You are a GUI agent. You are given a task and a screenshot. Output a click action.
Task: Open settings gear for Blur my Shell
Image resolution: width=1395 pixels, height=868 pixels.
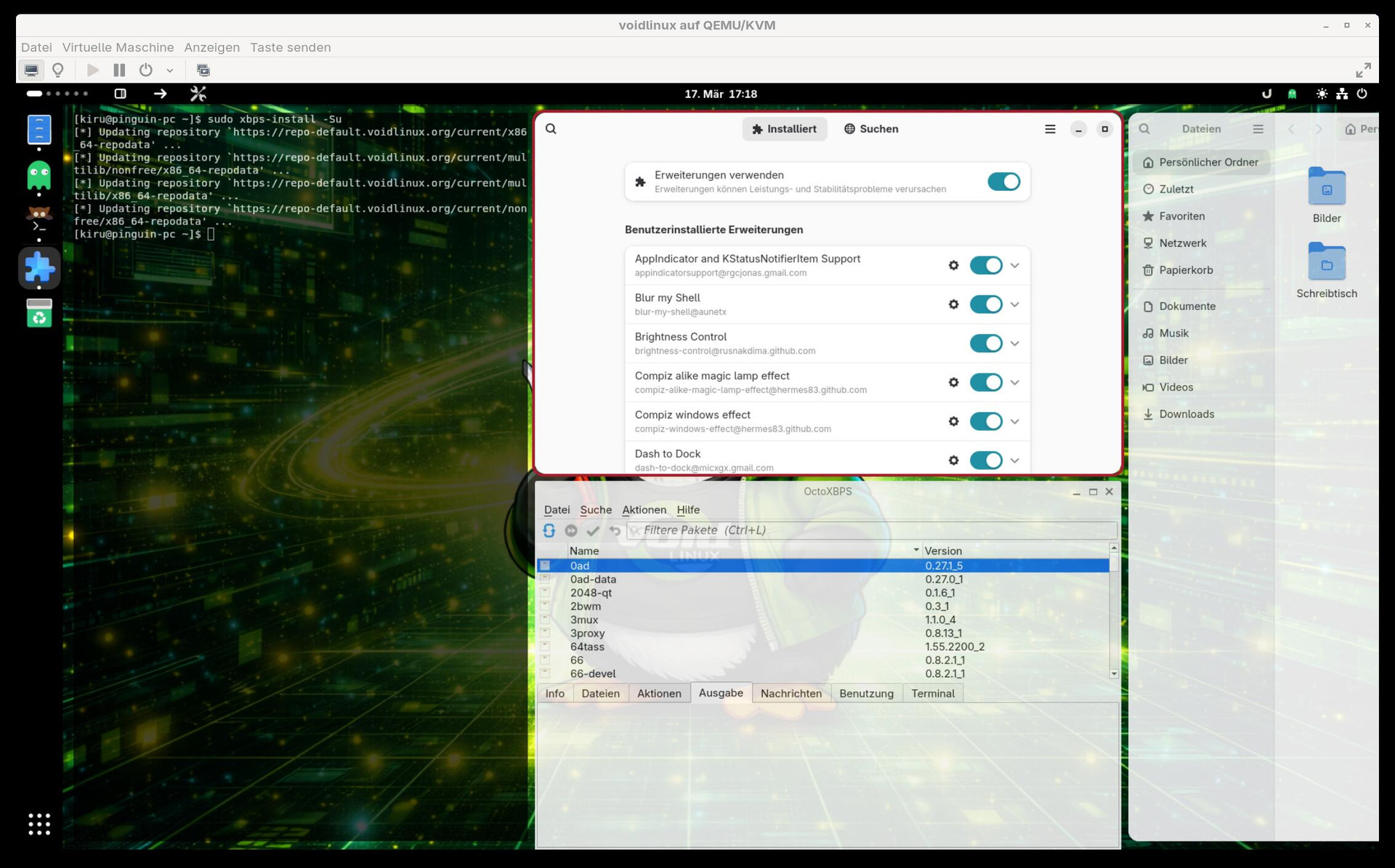(953, 304)
